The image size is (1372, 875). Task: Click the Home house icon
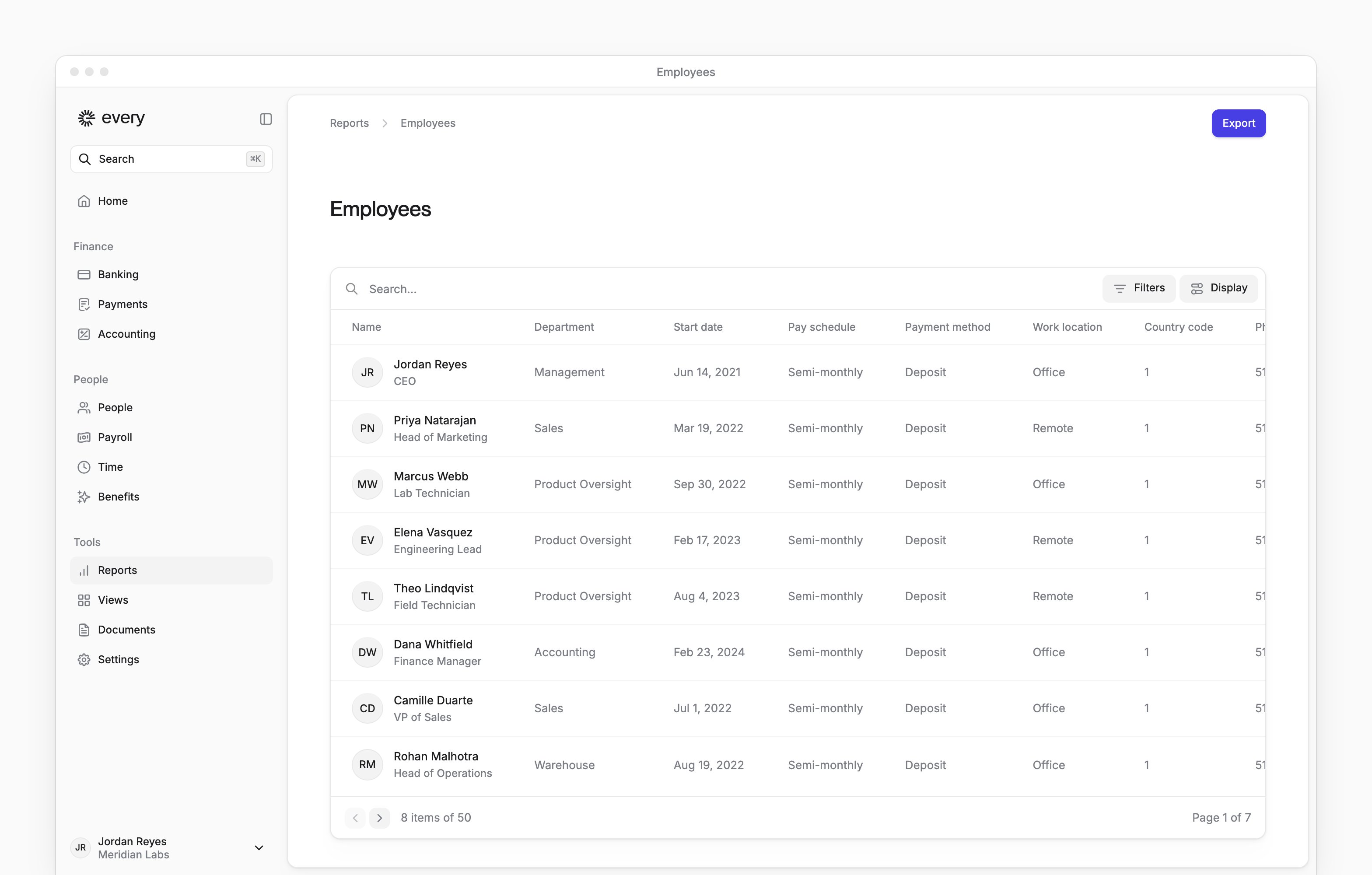click(x=84, y=201)
